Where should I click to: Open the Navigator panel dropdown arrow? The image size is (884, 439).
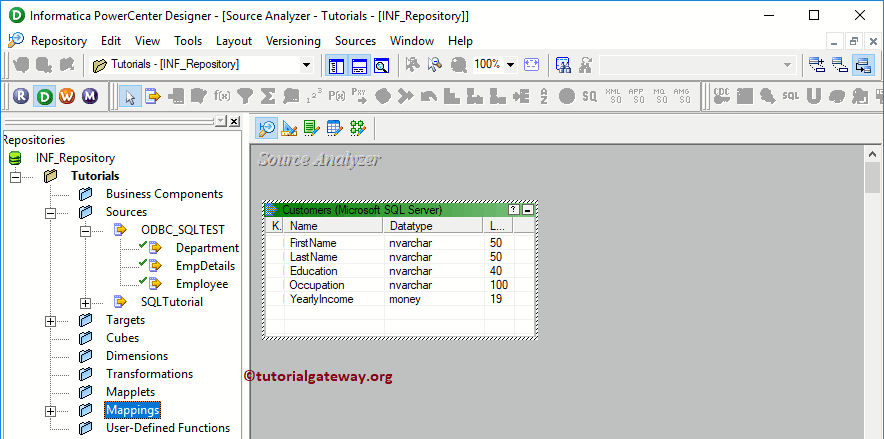click(x=220, y=121)
